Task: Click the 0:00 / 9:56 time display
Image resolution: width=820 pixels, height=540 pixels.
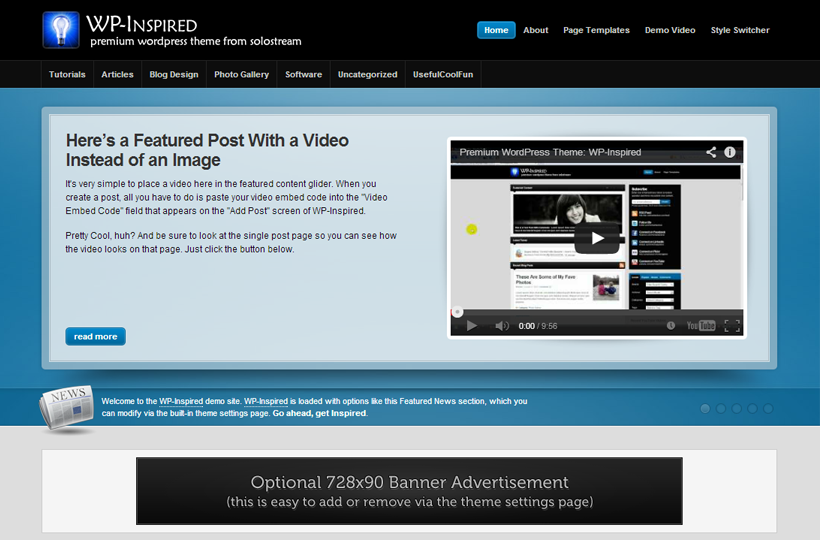Action: tap(538, 326)
